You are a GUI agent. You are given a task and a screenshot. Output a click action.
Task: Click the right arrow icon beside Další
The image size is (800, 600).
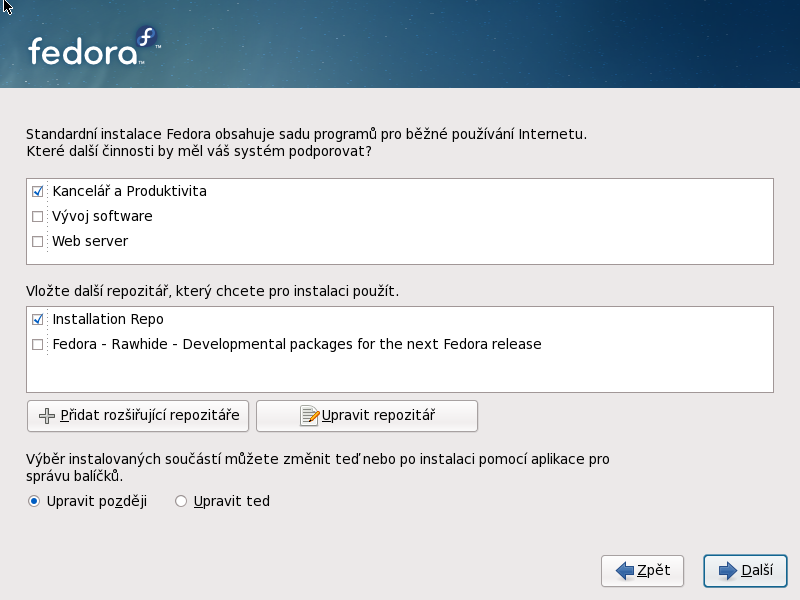[727, 571]
